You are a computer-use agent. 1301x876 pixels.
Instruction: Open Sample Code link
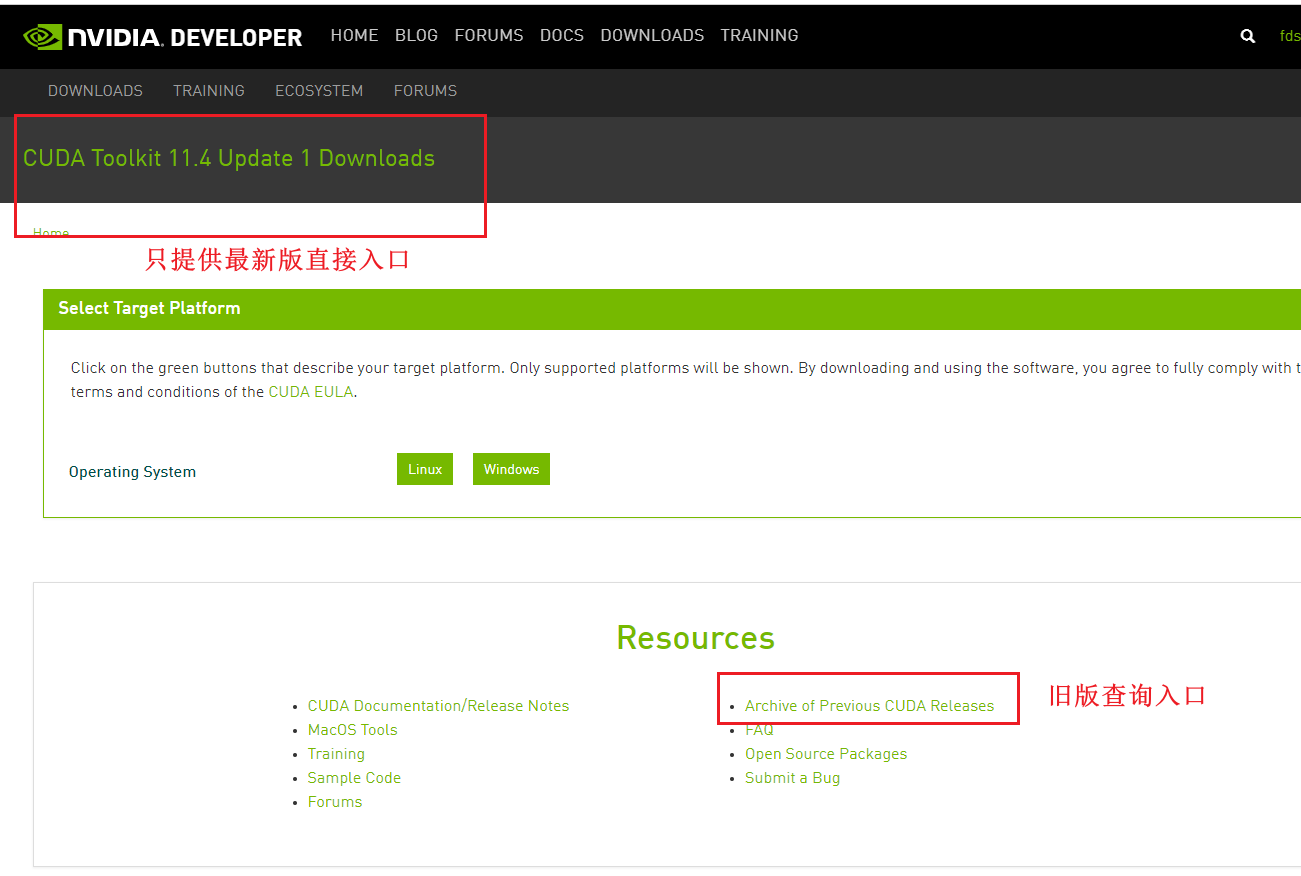point(354,778)
